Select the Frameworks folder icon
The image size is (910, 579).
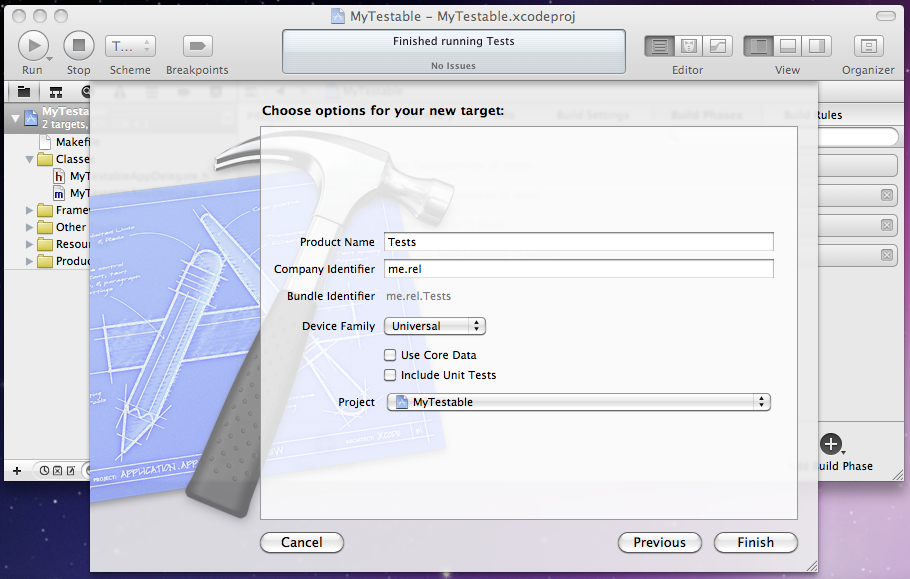point(45,210)
